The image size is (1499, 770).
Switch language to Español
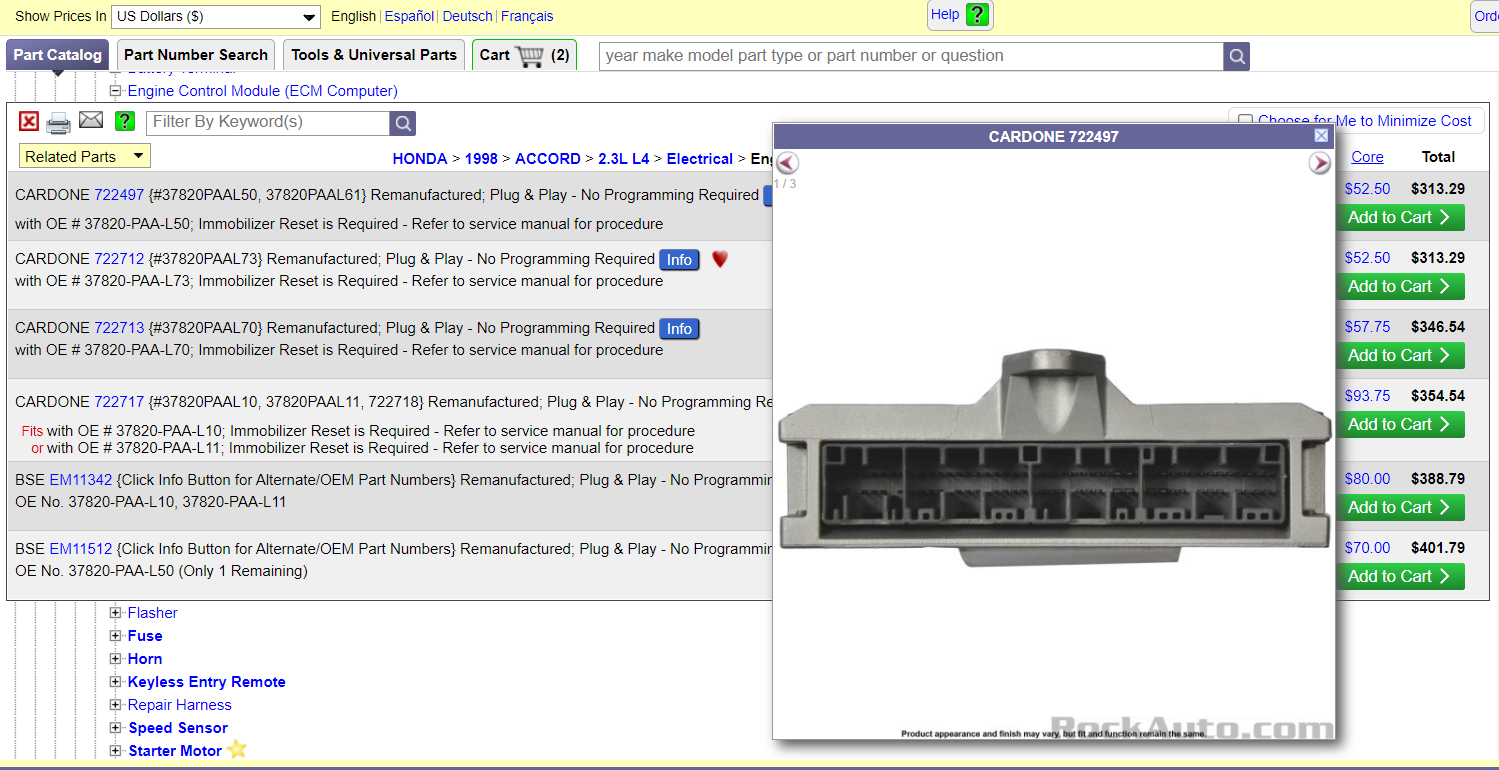coord(410,16)
